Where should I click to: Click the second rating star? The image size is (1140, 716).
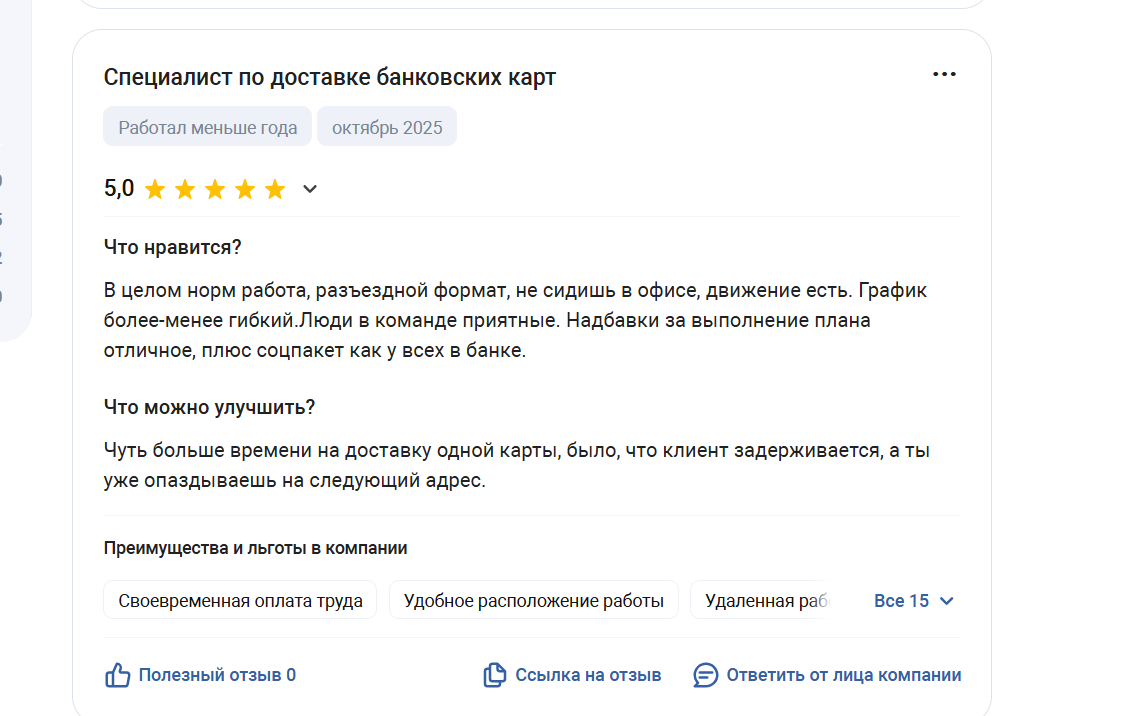185,189
